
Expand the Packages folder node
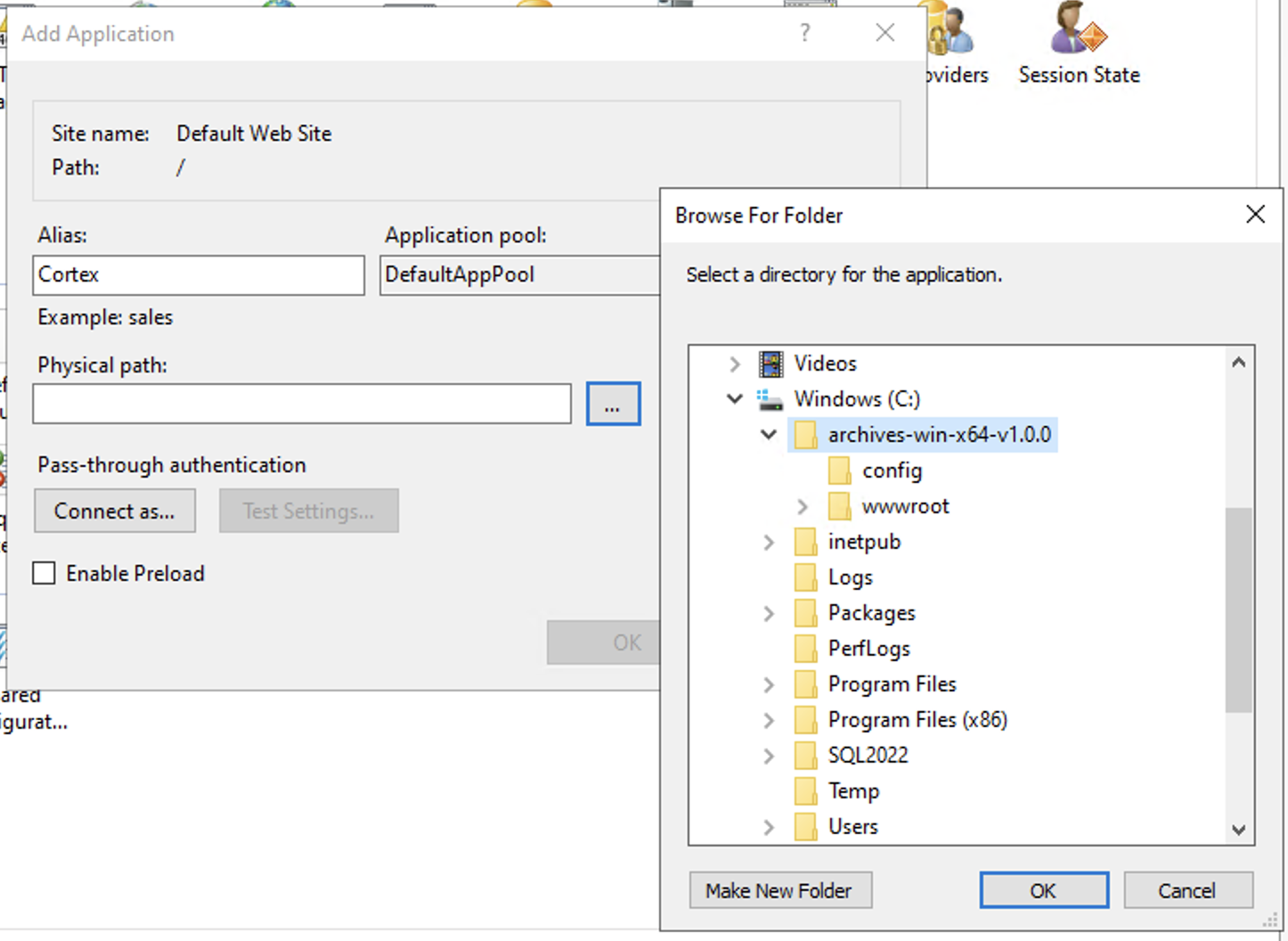coord(769,613)
